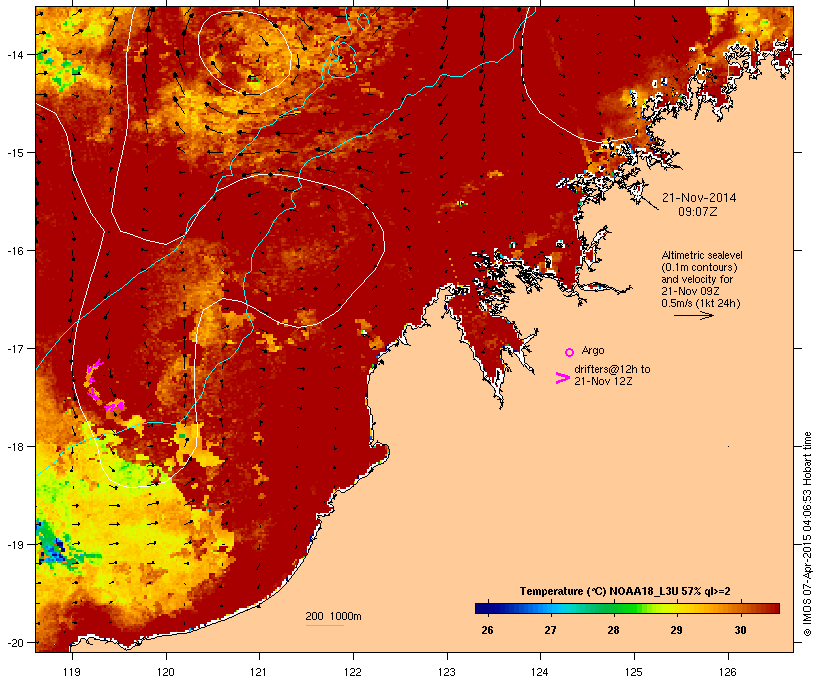Click the colorbar value 29
Viewport: 820px width, 680px height.
point(676,630)
